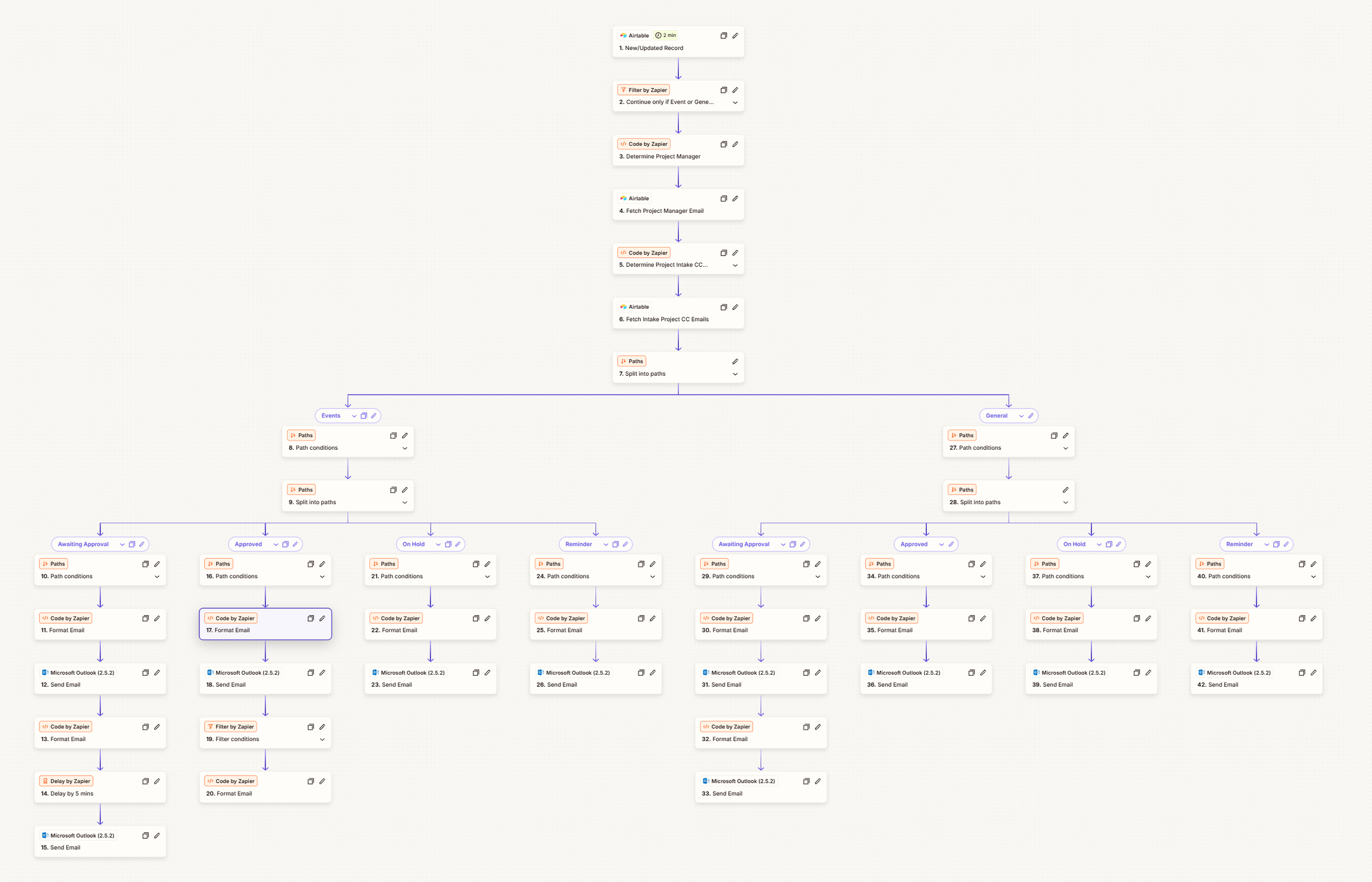The height and width of the screenshot is (882, 1372).
Task: Click duplicate icon on step 15 Send Email
Action: click(x=145, y=835)
